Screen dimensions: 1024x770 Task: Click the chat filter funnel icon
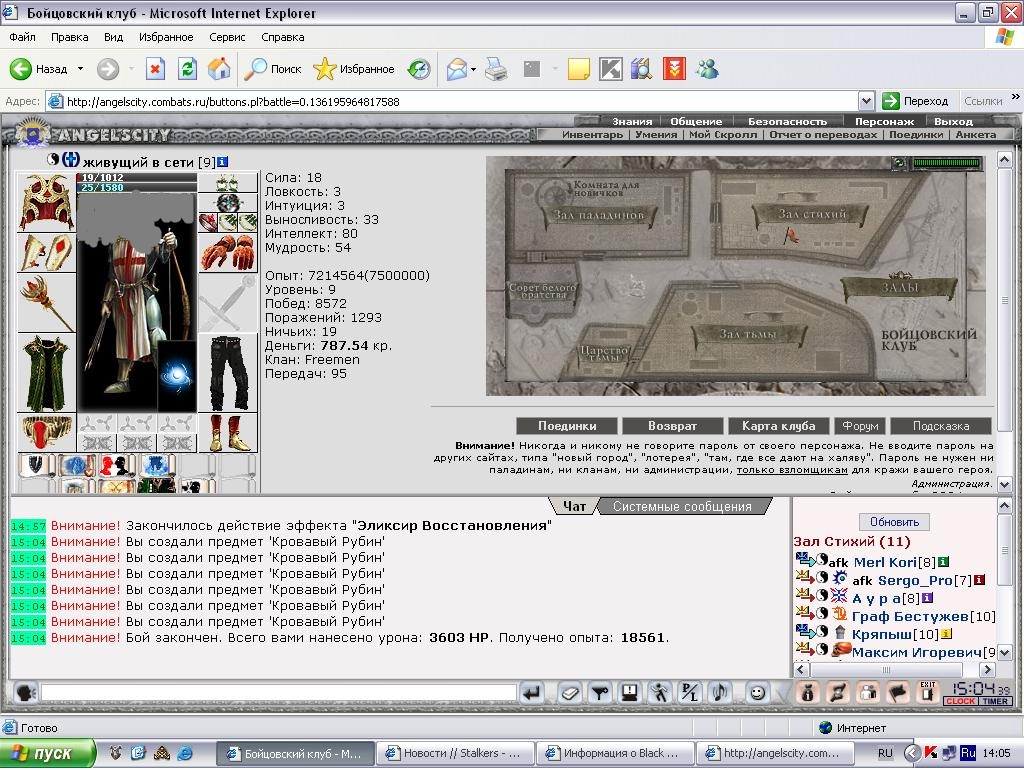[600, 693]
